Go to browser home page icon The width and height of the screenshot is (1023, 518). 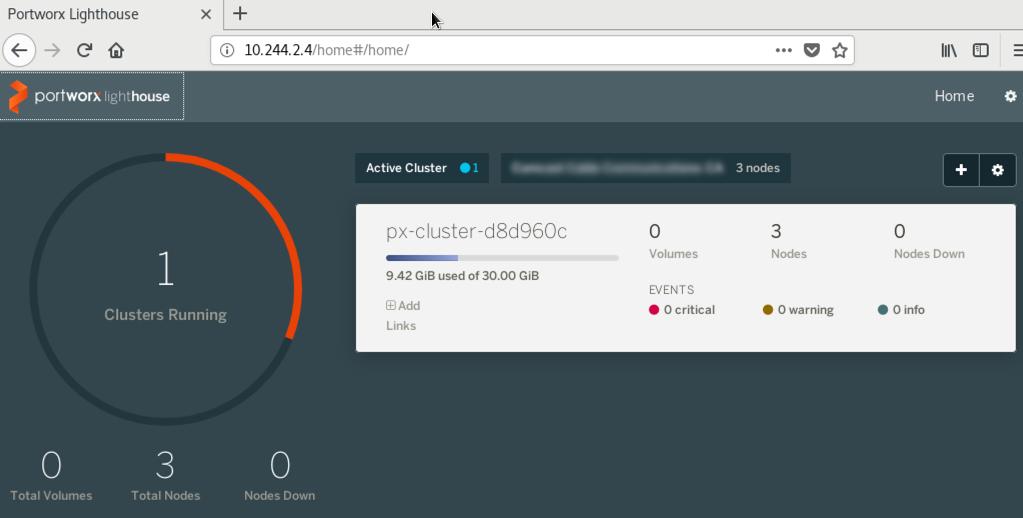click(116, 50)
